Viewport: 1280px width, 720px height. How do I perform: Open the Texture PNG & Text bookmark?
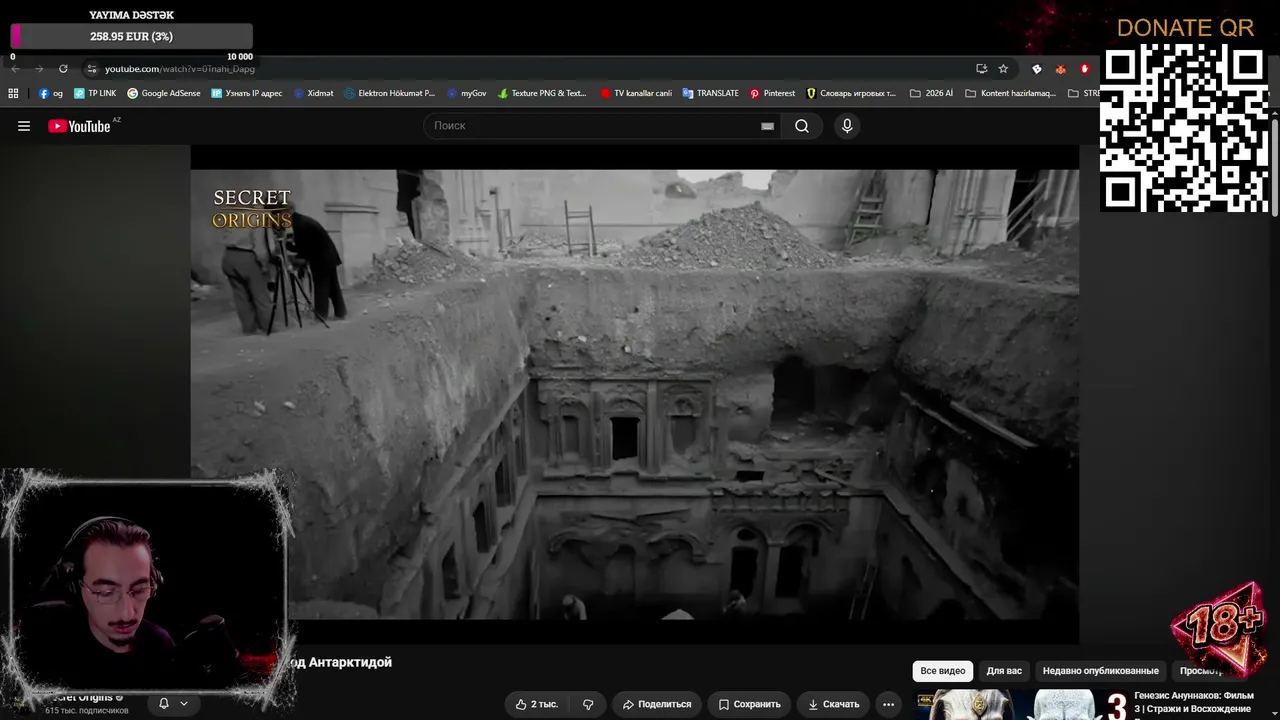click(542, 93)
